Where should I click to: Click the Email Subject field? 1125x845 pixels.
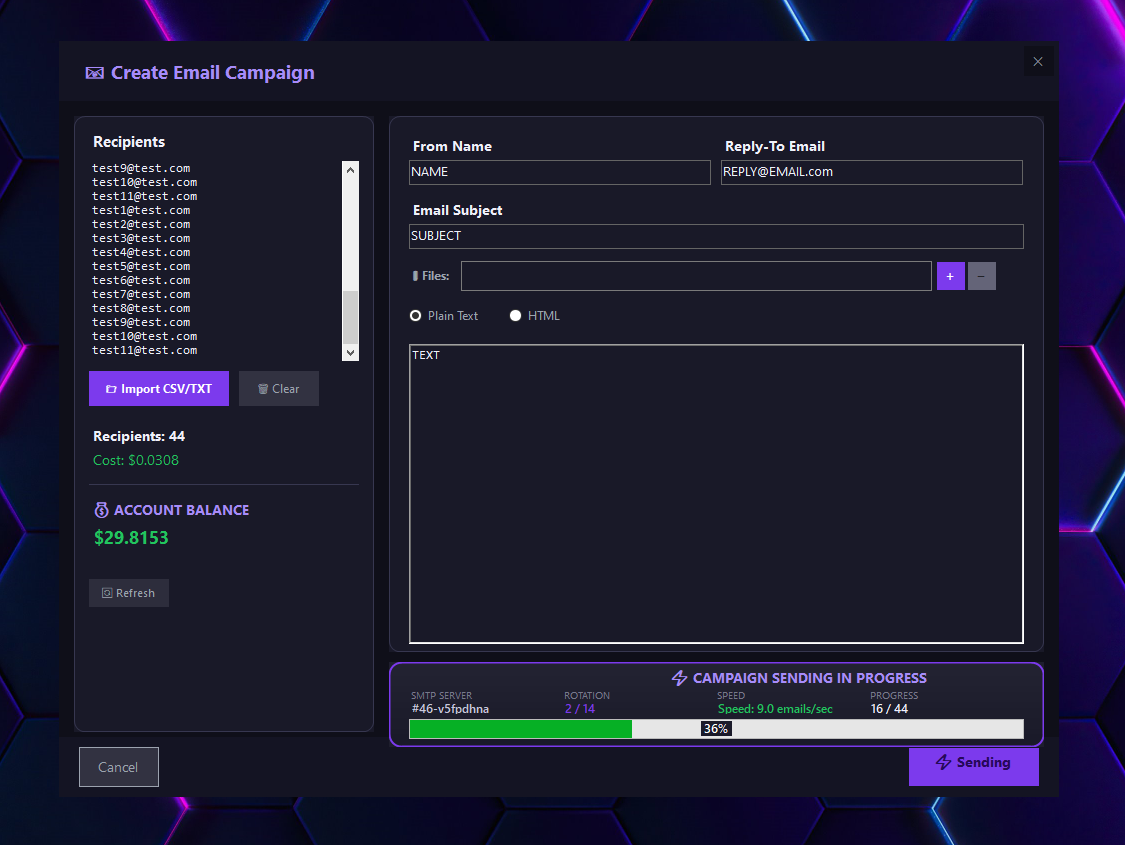(716, 236)
